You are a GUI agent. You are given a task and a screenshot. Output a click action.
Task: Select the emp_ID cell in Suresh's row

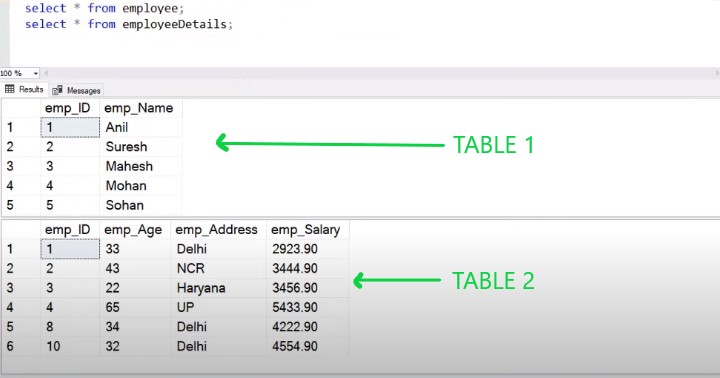[70, 147]
